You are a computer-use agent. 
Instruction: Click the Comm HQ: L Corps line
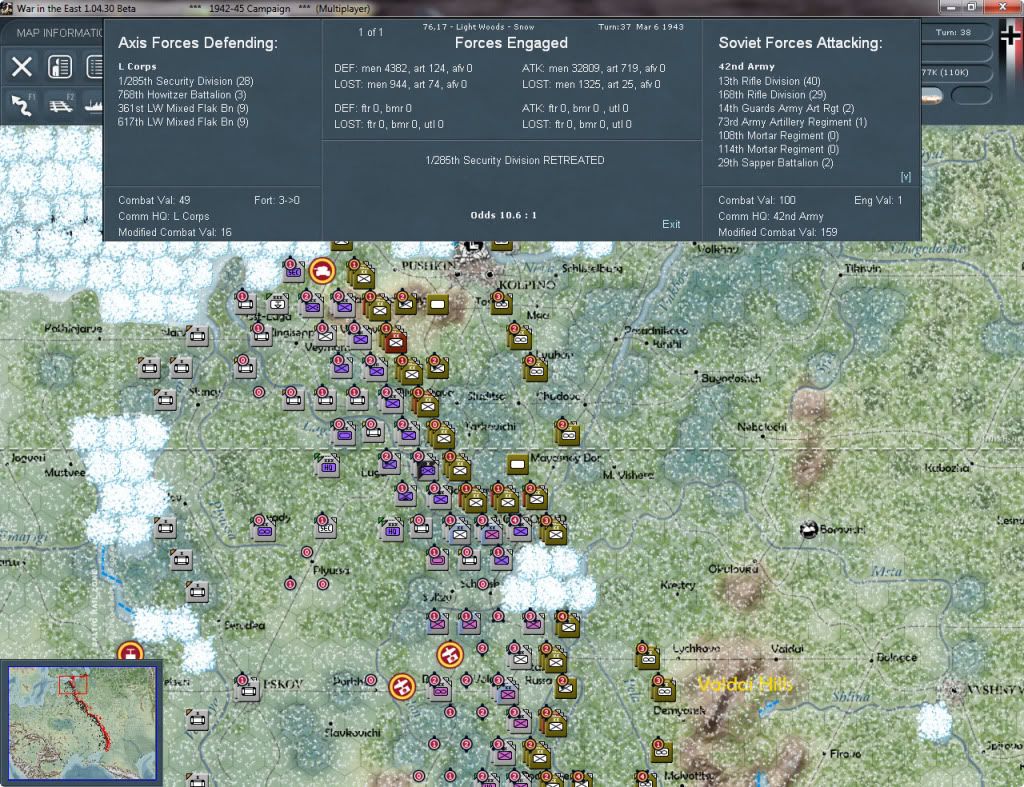tap(164, 216)
